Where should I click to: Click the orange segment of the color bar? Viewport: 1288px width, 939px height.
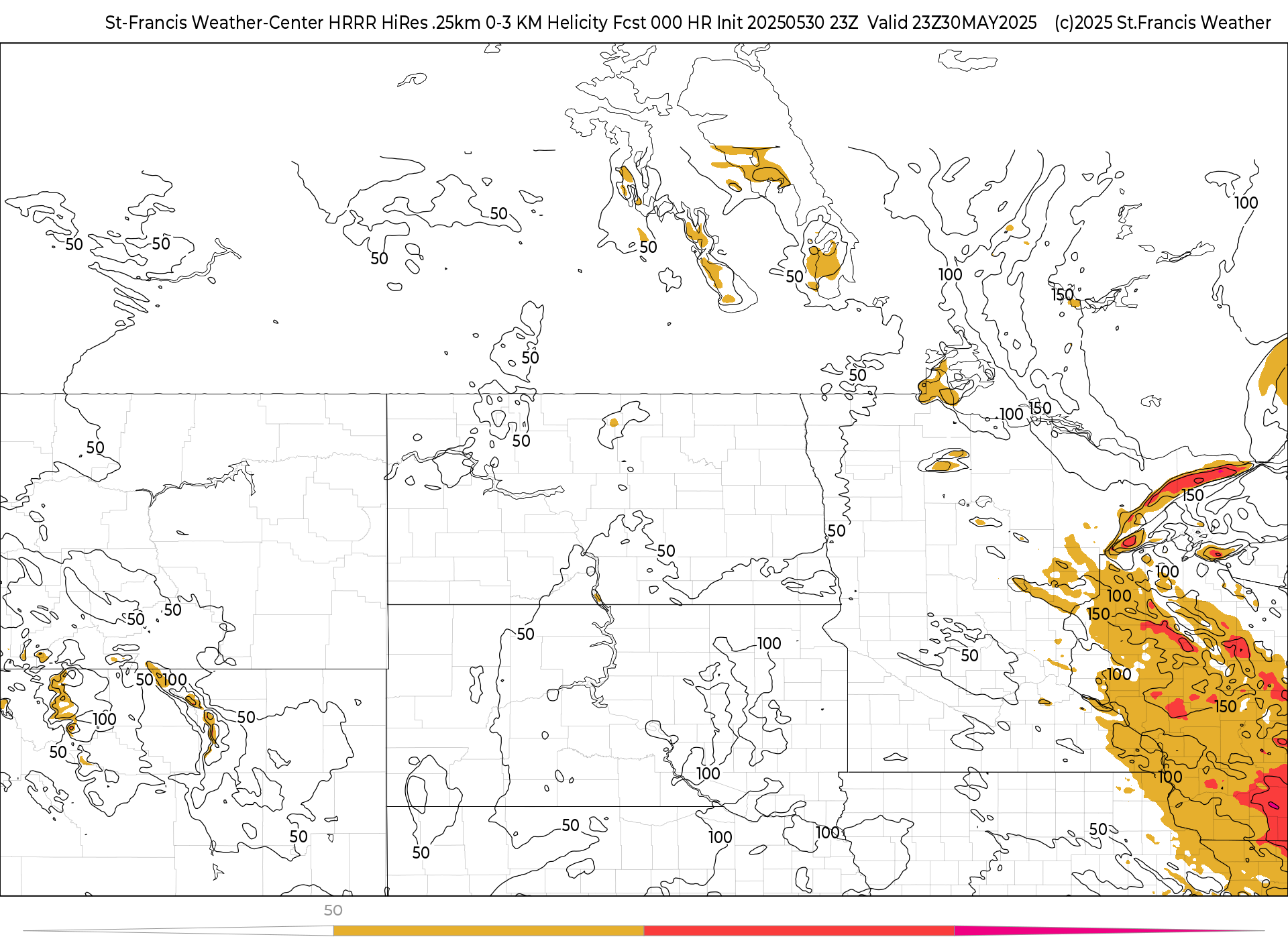pos(488,931)
